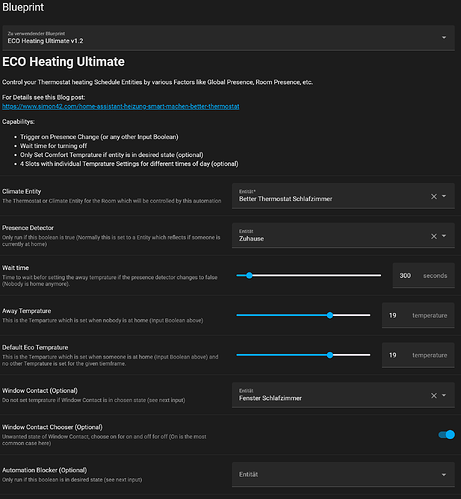
Task: Clear the Better Thermostat Schlafzimmer entity
Action: click(434, 197)
